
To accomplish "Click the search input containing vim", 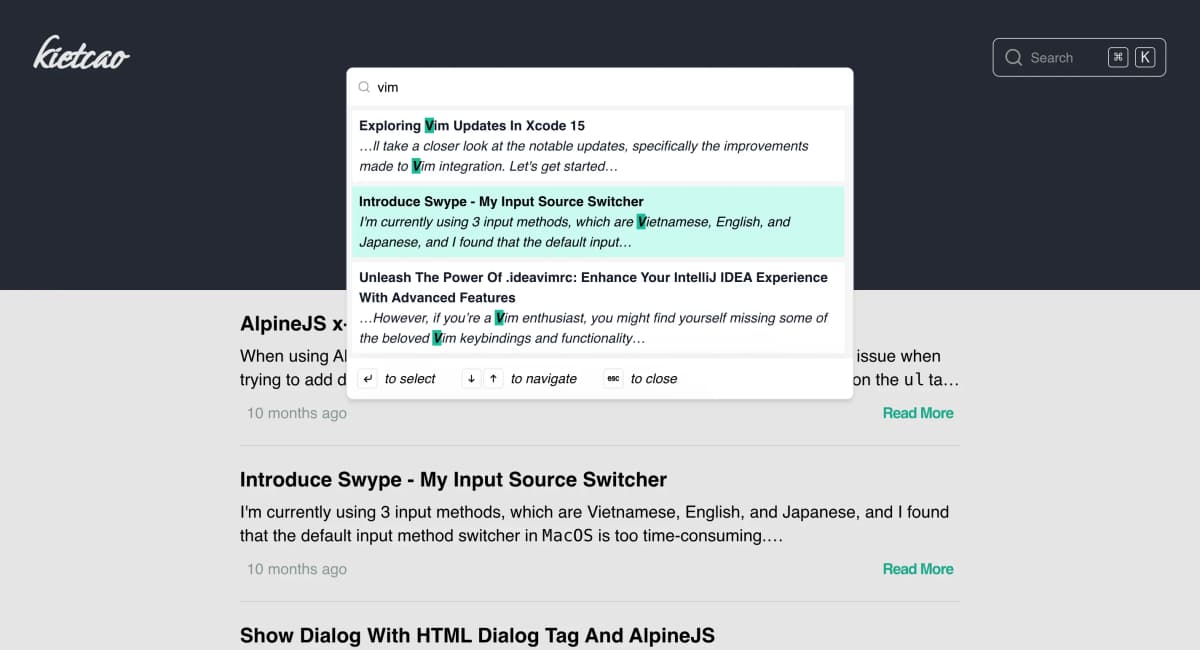I will [600, 87].
